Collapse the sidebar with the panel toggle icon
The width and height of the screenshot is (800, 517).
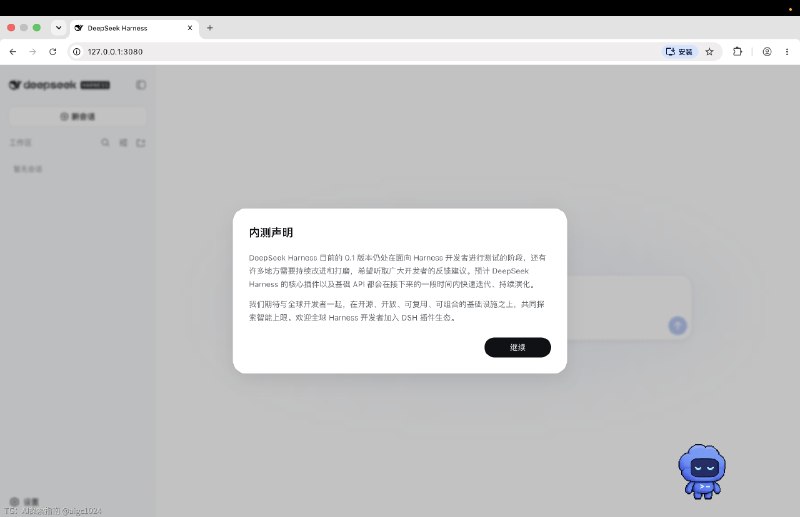[141, 85]
